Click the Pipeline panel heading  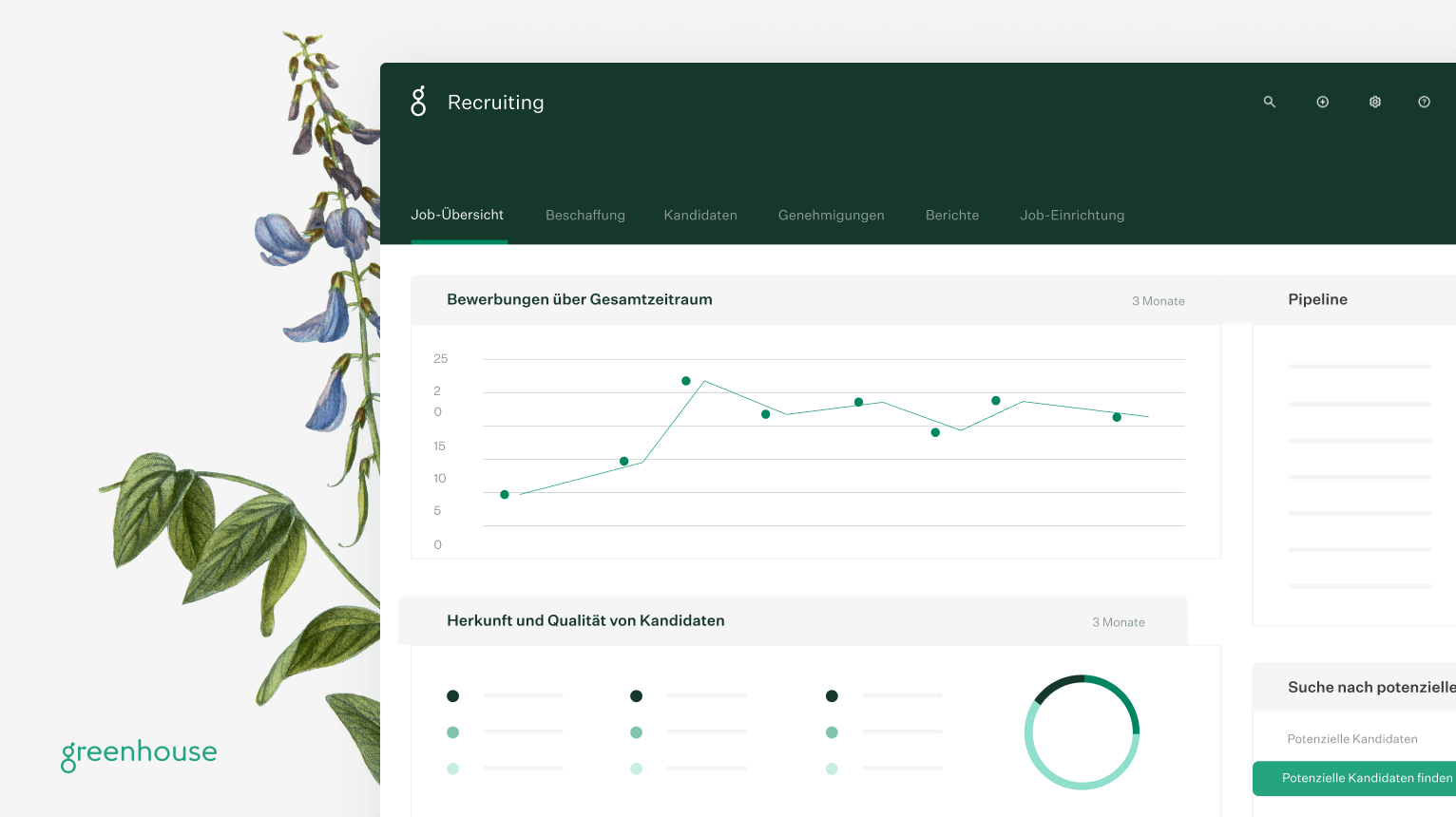tap(1317, 299)
